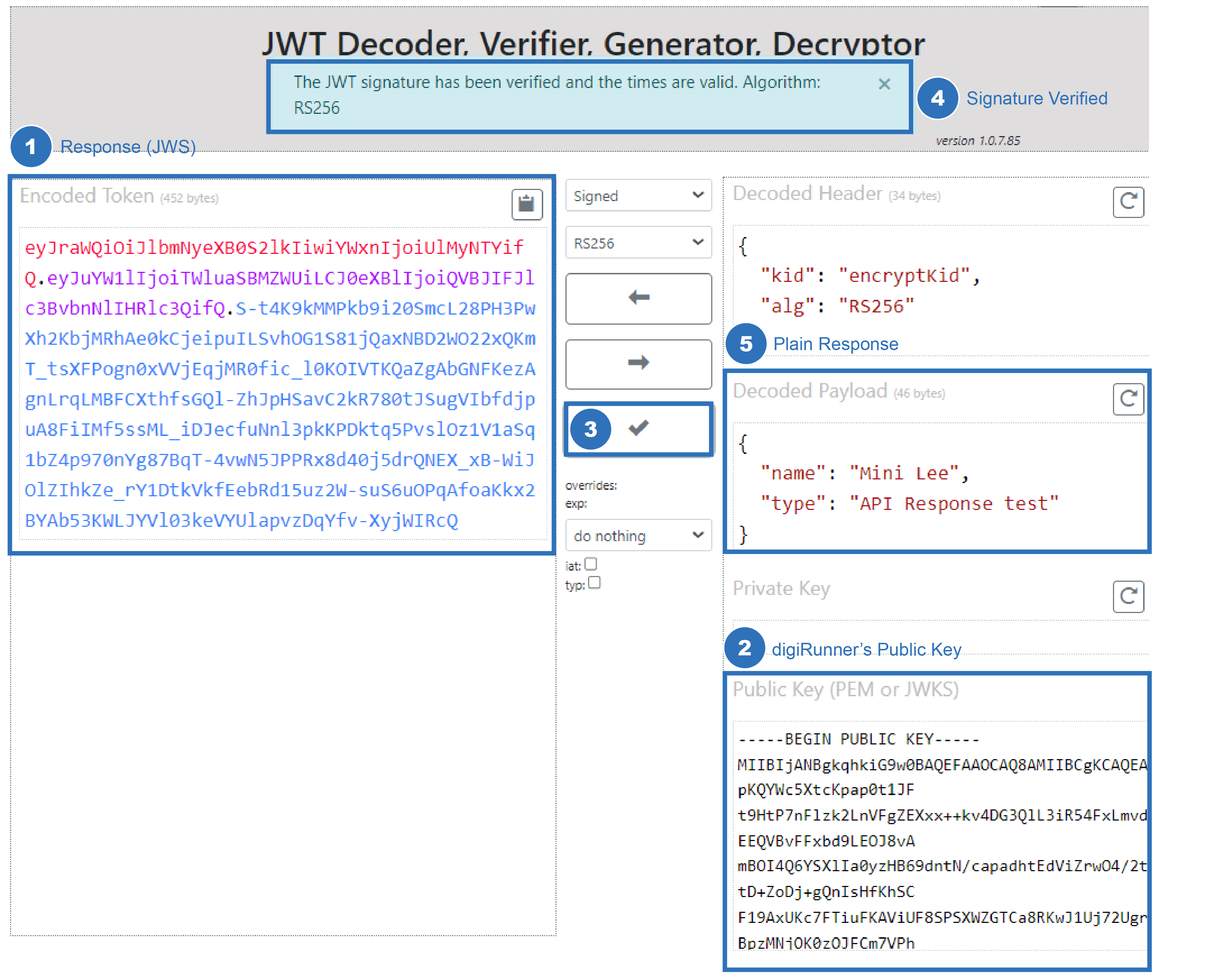Enable the typ override checkbox
This screenshot has height=980, width=1211.
(x=593, y=582)
